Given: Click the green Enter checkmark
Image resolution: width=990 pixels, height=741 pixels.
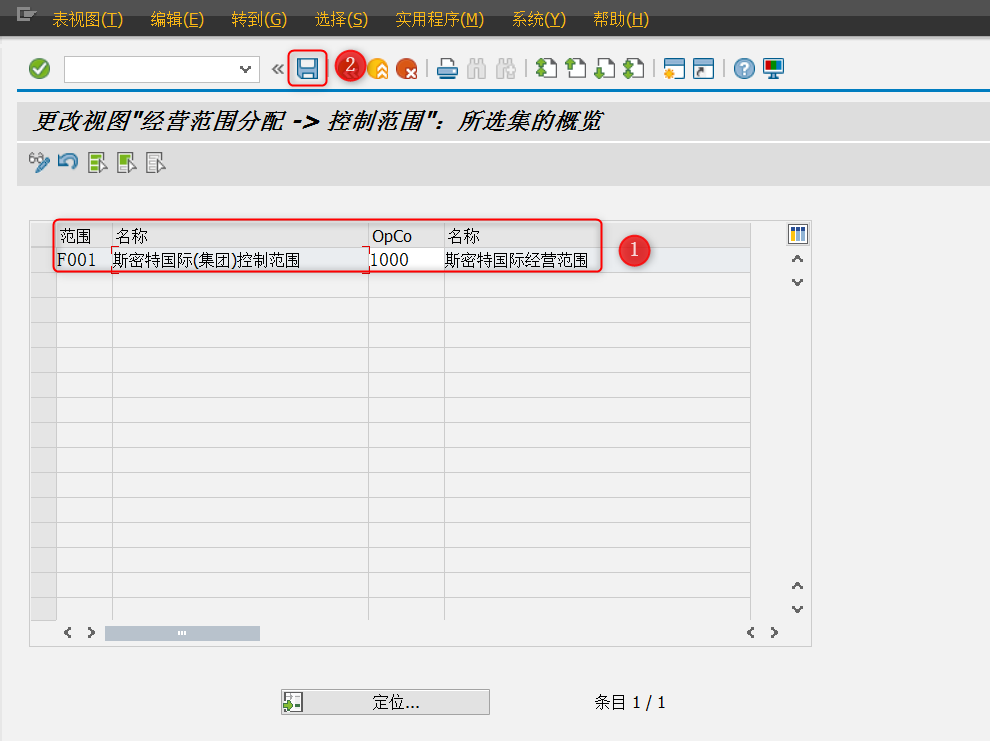Looking at the screenshot, I should click(x=40, y=68).
